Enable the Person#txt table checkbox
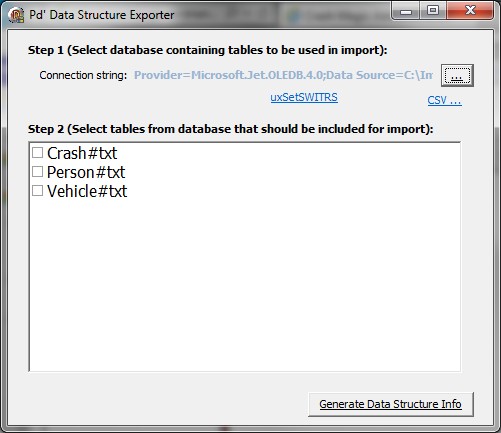This screenshot has height=433, width=501. (37, 172)
